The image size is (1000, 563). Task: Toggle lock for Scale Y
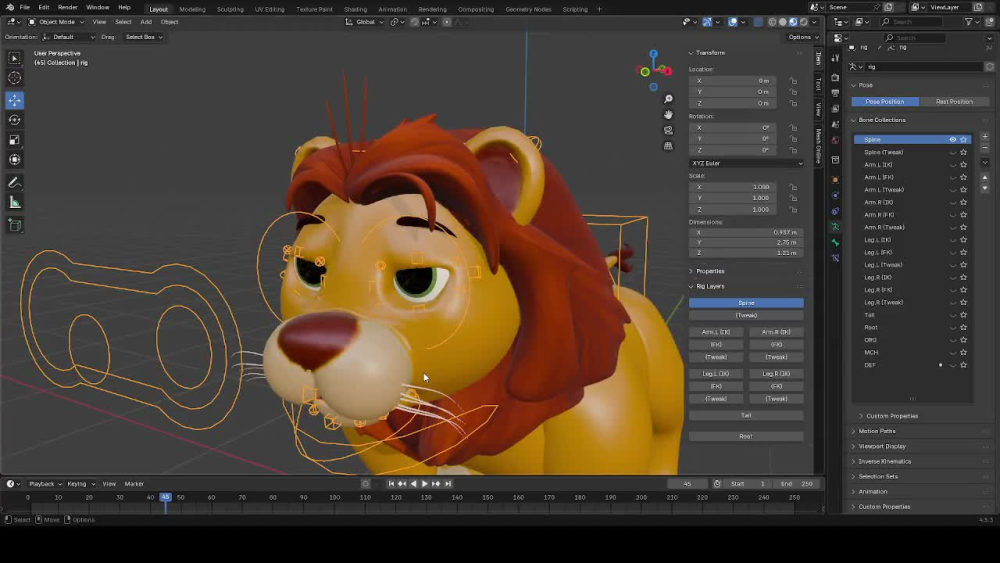pyautogui.click(x=793, y=198)
